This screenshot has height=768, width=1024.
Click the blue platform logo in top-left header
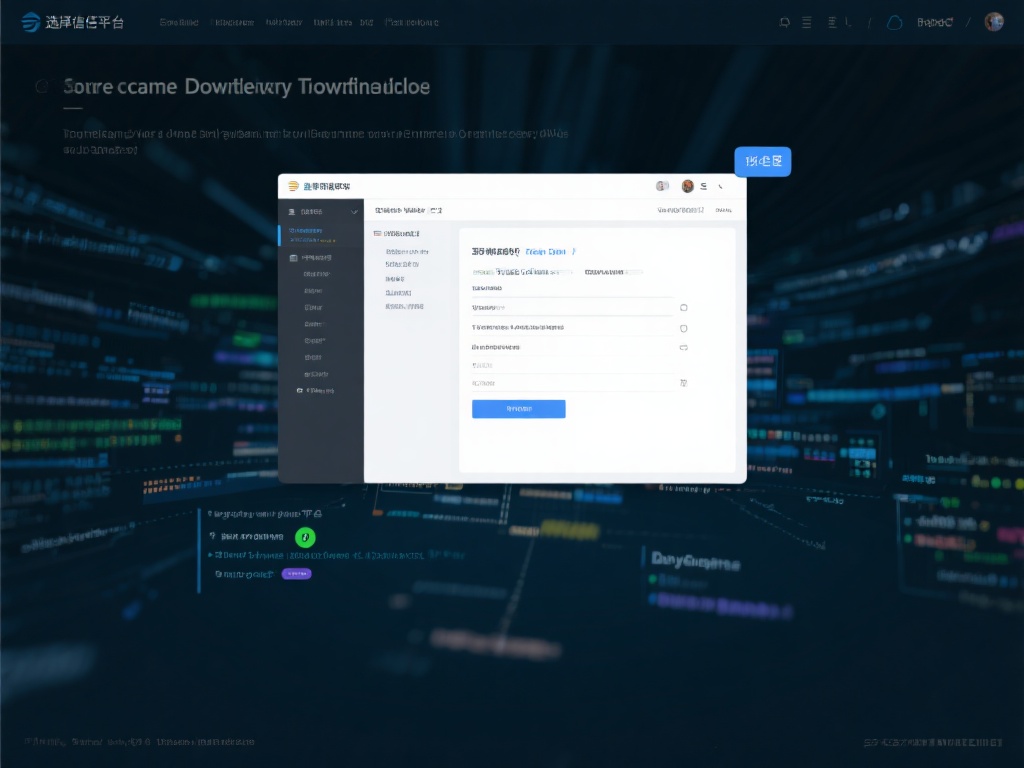click(31, 22)
